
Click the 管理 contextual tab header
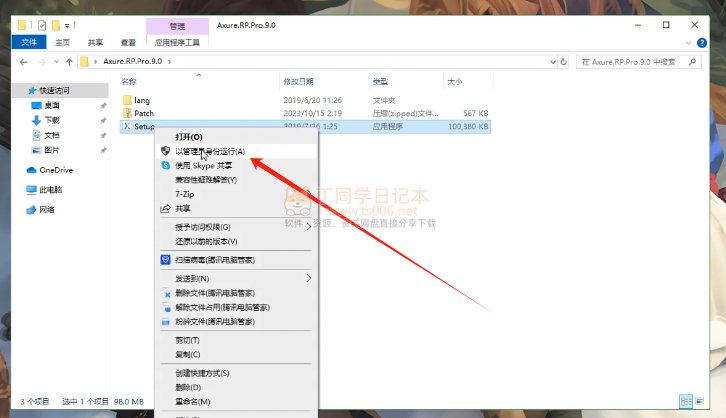pyautogui.click(x=177, y=26)
